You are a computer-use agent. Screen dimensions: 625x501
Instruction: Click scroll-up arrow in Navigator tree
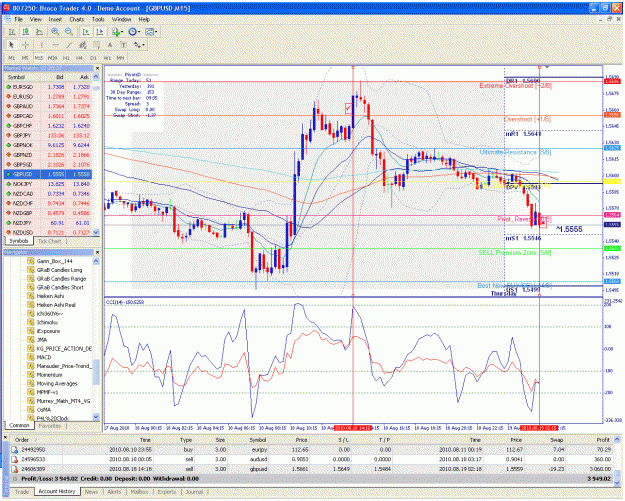[x=96, y=261]
